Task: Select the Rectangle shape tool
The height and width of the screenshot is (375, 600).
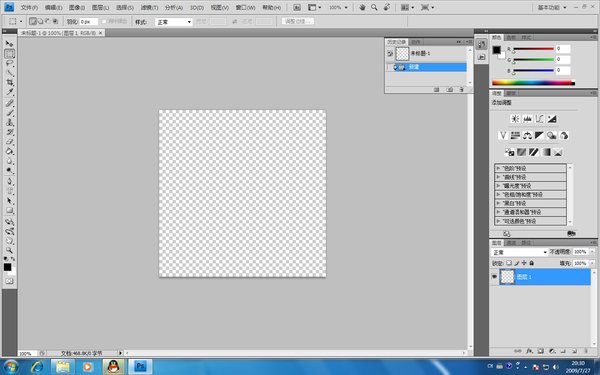Action: (10, 211)
